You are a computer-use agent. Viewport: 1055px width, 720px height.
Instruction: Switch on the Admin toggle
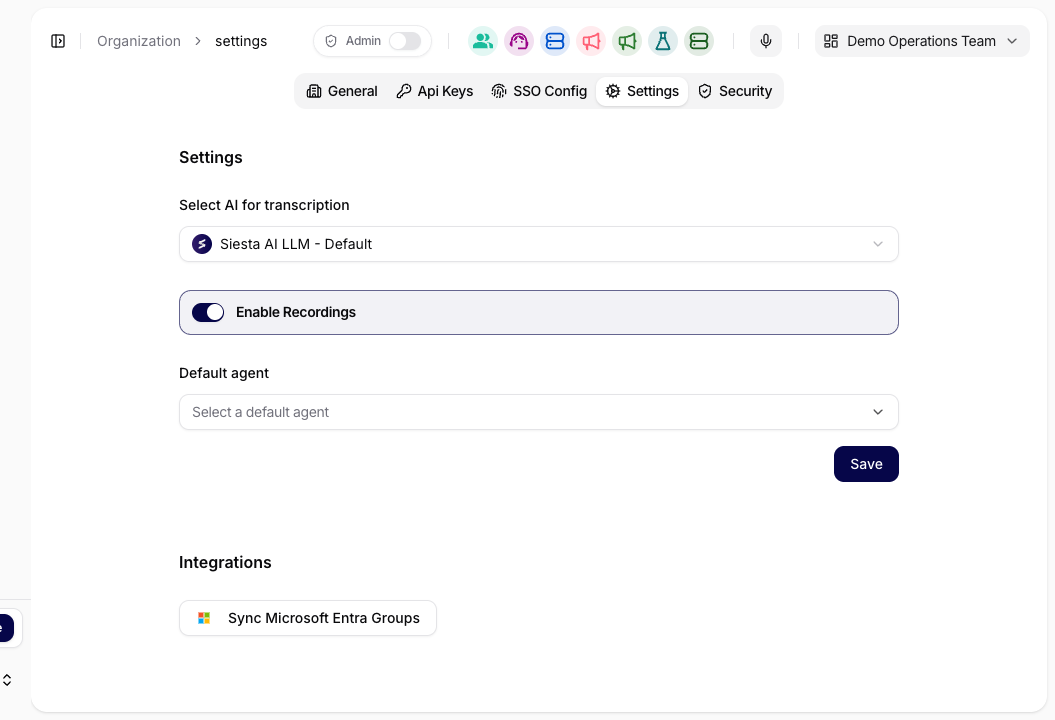(x=405, y=41)
